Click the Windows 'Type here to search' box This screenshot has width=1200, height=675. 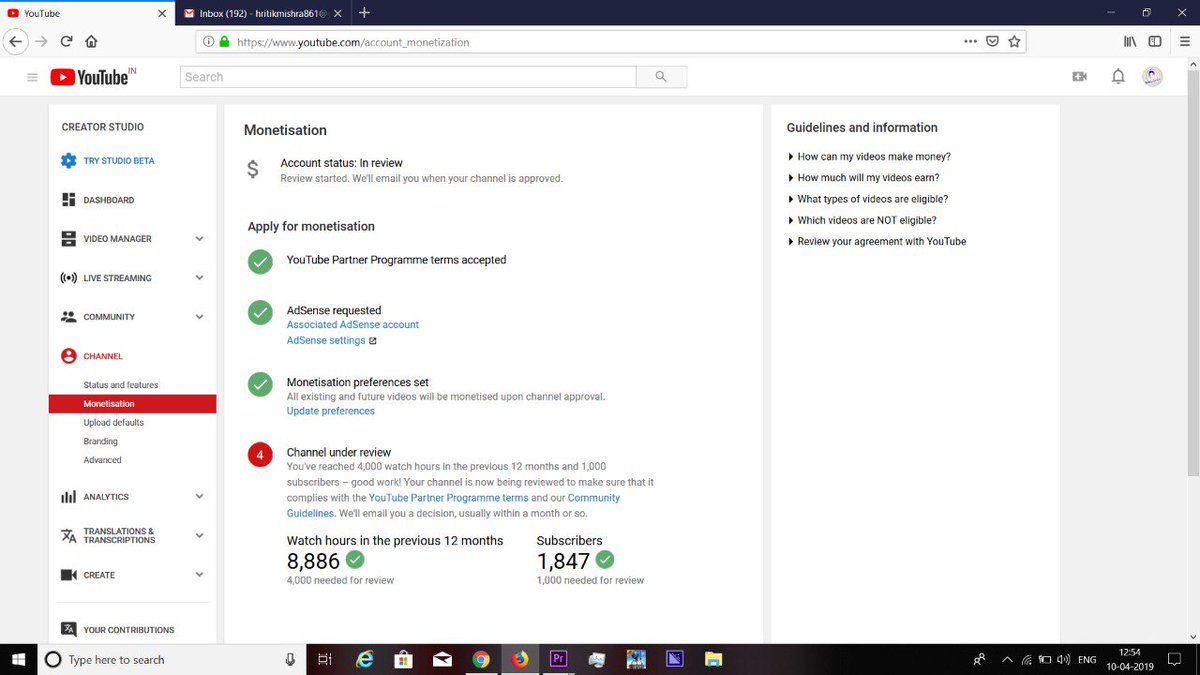172,659
